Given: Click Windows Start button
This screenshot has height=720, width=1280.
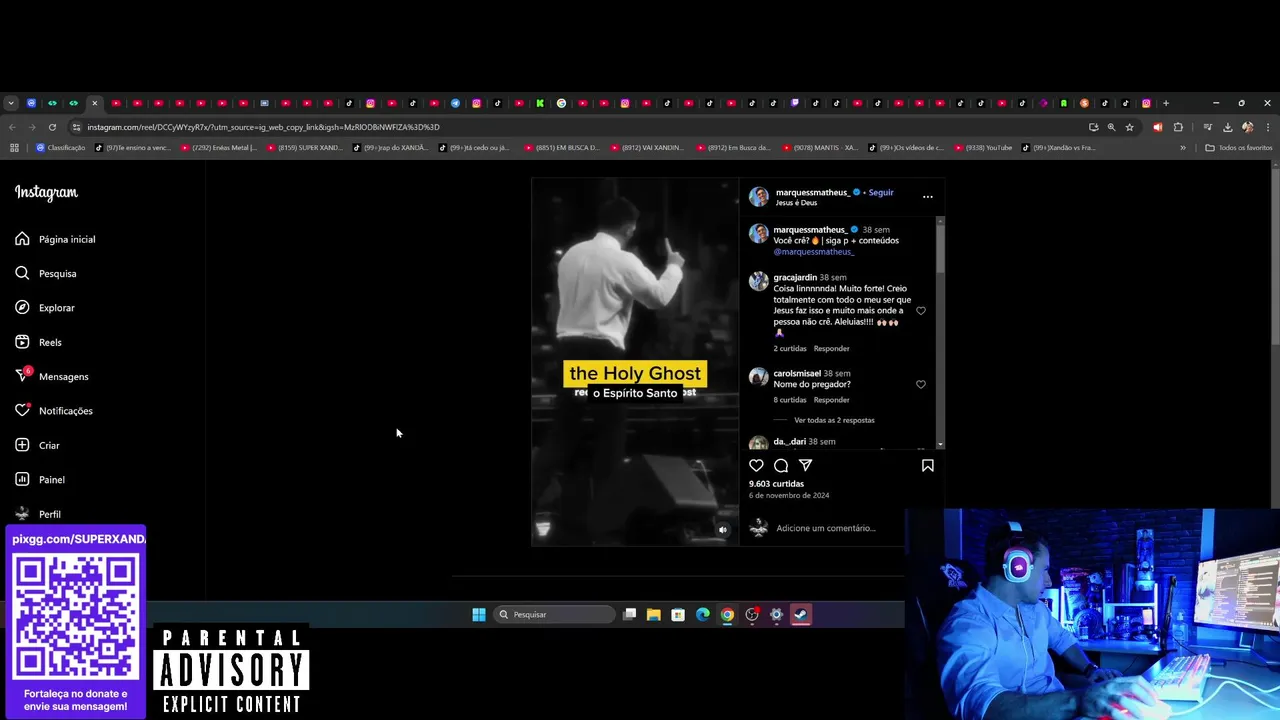Looking at the screenshot, I should tap(479, 614).
